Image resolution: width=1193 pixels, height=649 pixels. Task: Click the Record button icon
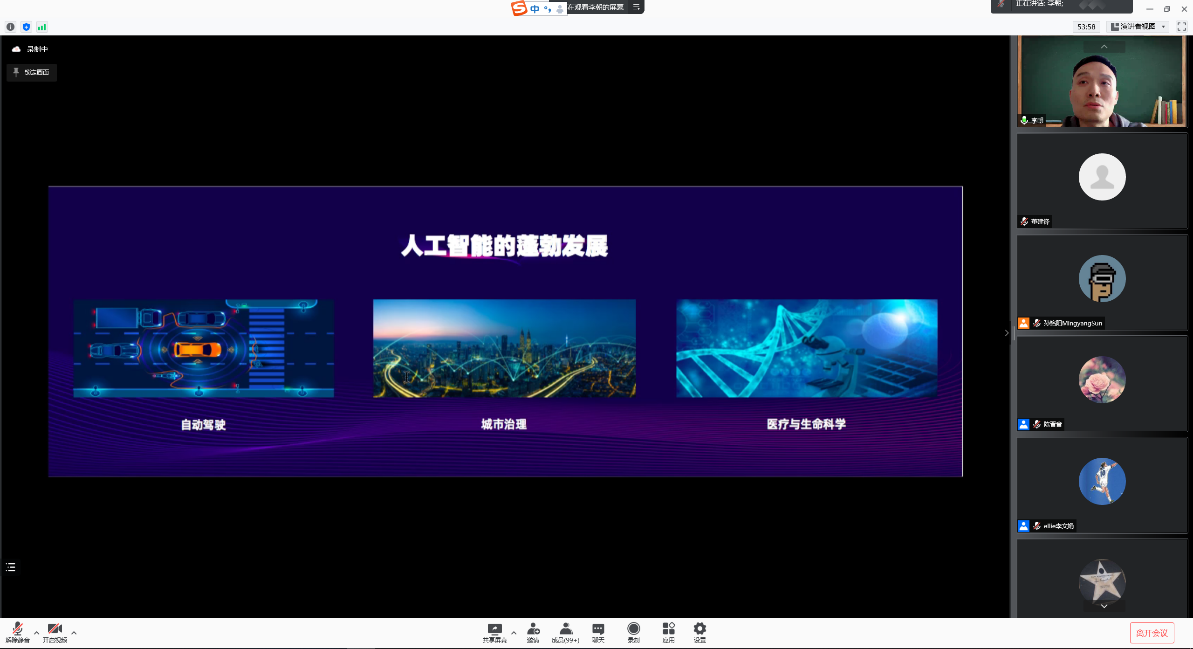tap(633, 630)
